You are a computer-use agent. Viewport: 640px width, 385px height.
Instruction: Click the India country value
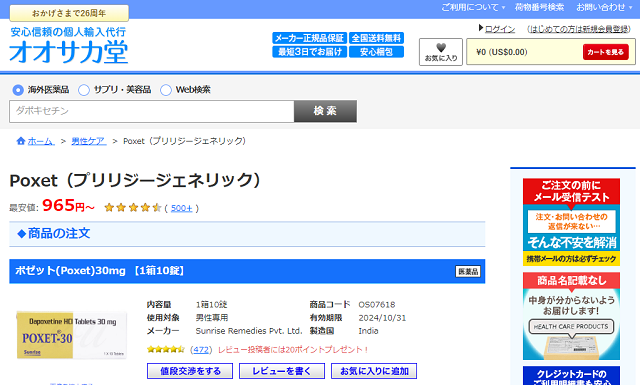(x=368, y=331)
